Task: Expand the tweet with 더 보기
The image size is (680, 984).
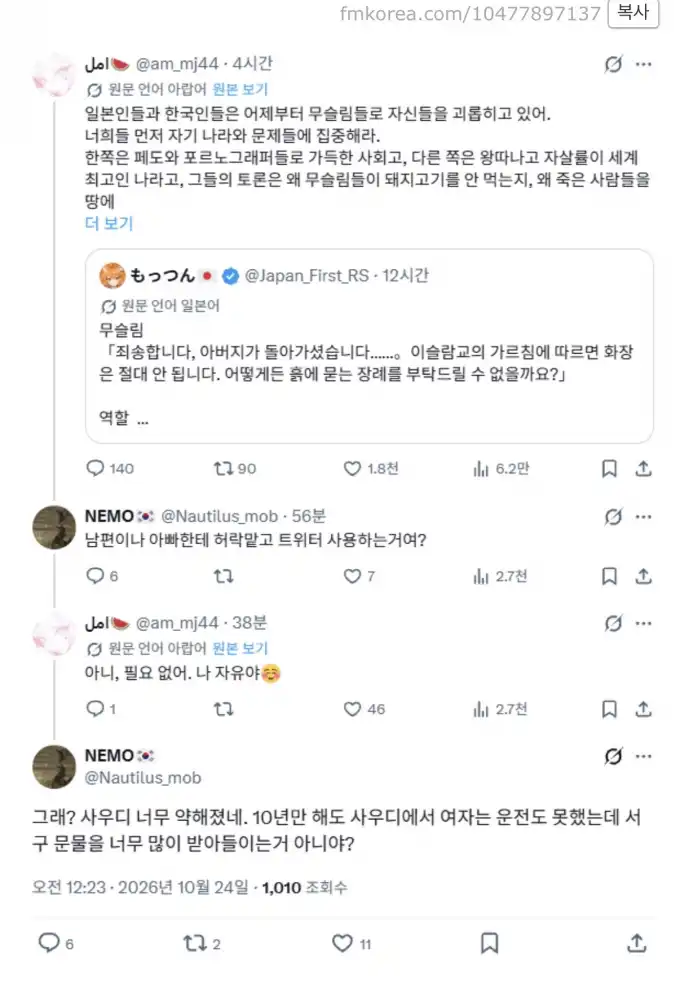Action: 109,223
